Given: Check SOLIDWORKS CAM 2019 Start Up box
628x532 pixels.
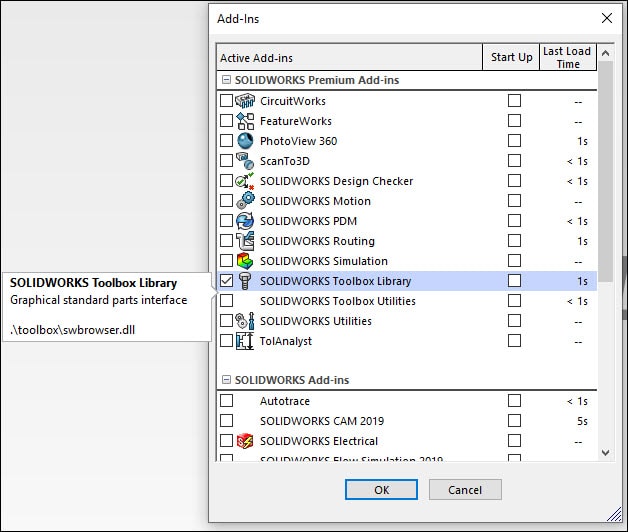Looking at the screenshot, I should pyautogui.click(x=514, y=421).
